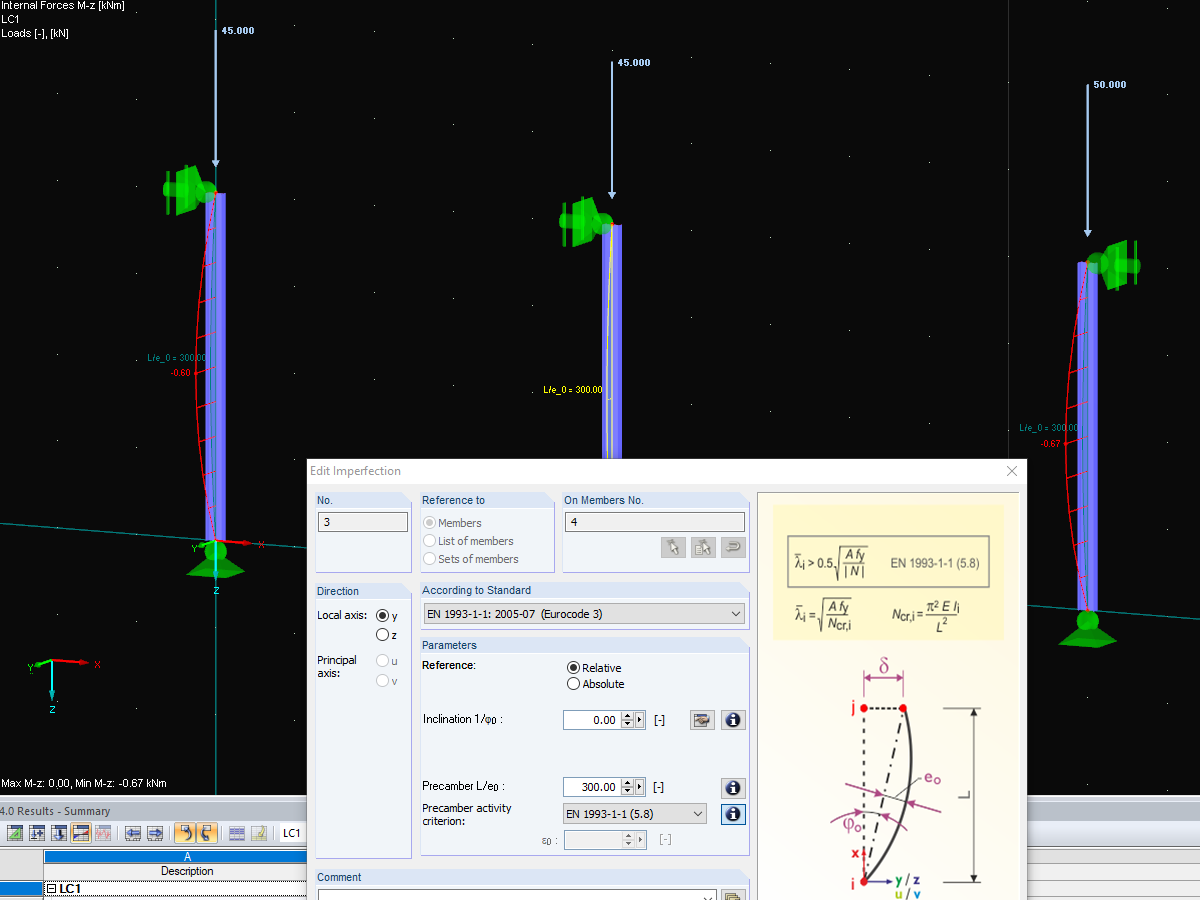Click the pick-from-list icon under On Members No.
Screen dimensions: 1200x900
pyautogui.click(x=703, y=547)
